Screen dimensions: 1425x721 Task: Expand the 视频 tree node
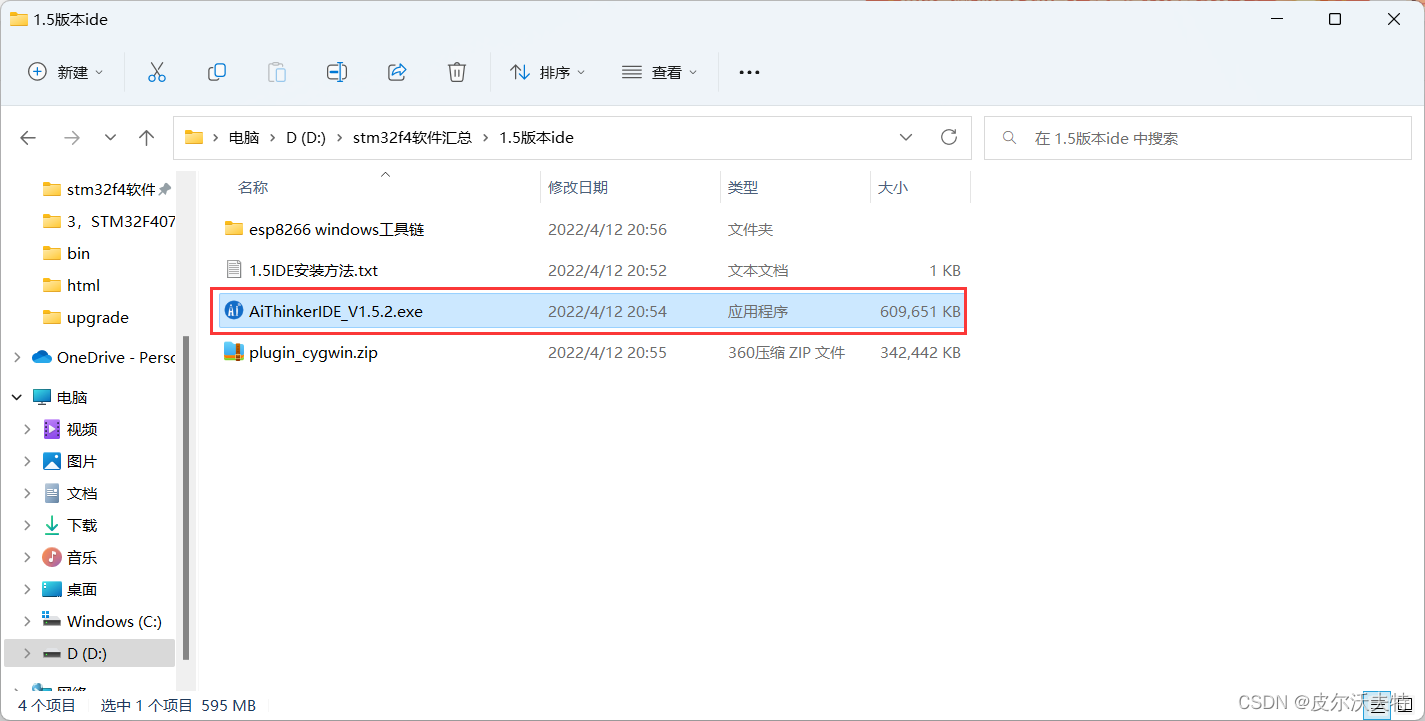pos(28,429)
